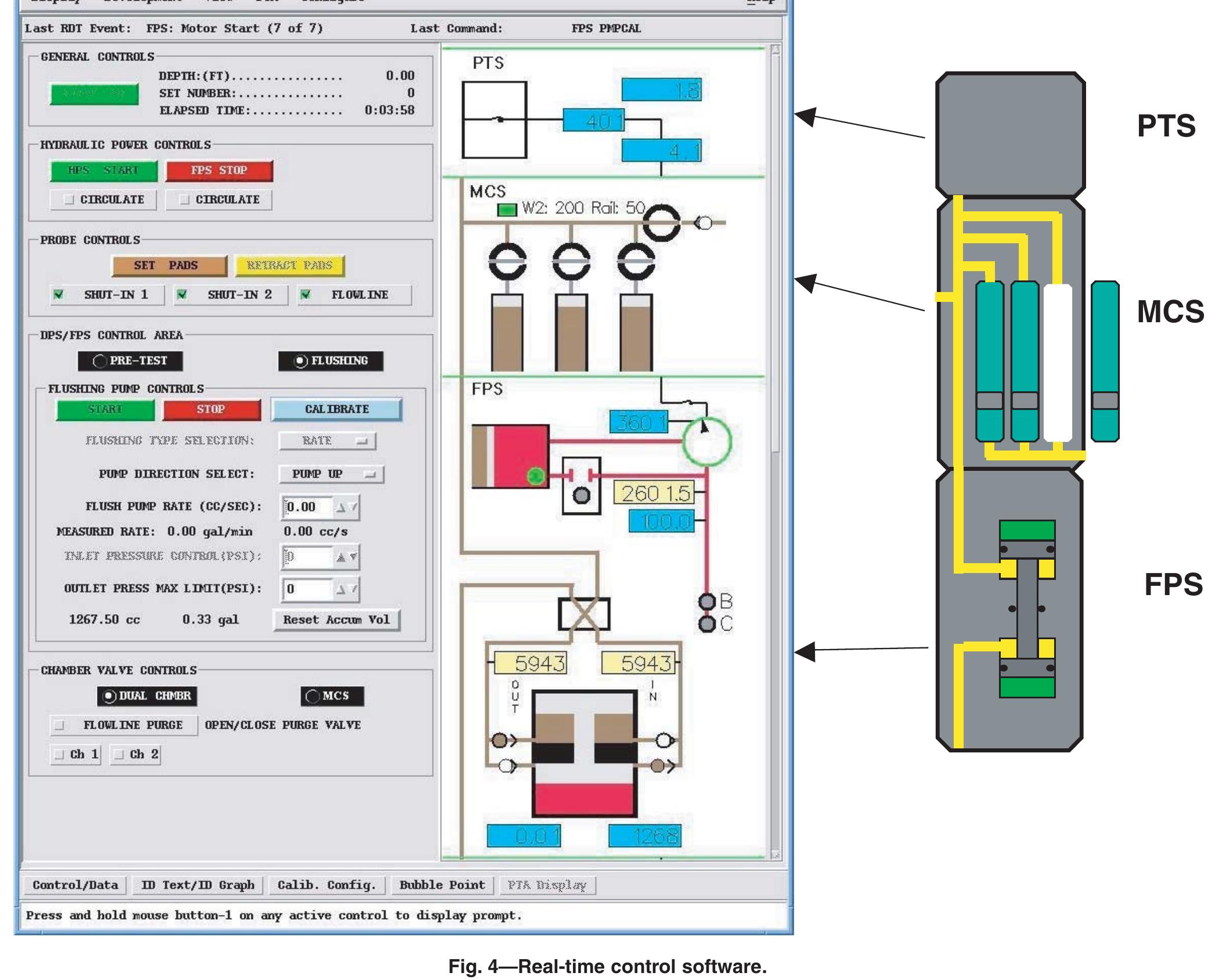This screenshot has height=980, width=1219.
Task: Toggle the Ch 2 chamber checkbox
Action: pos(118,755)
